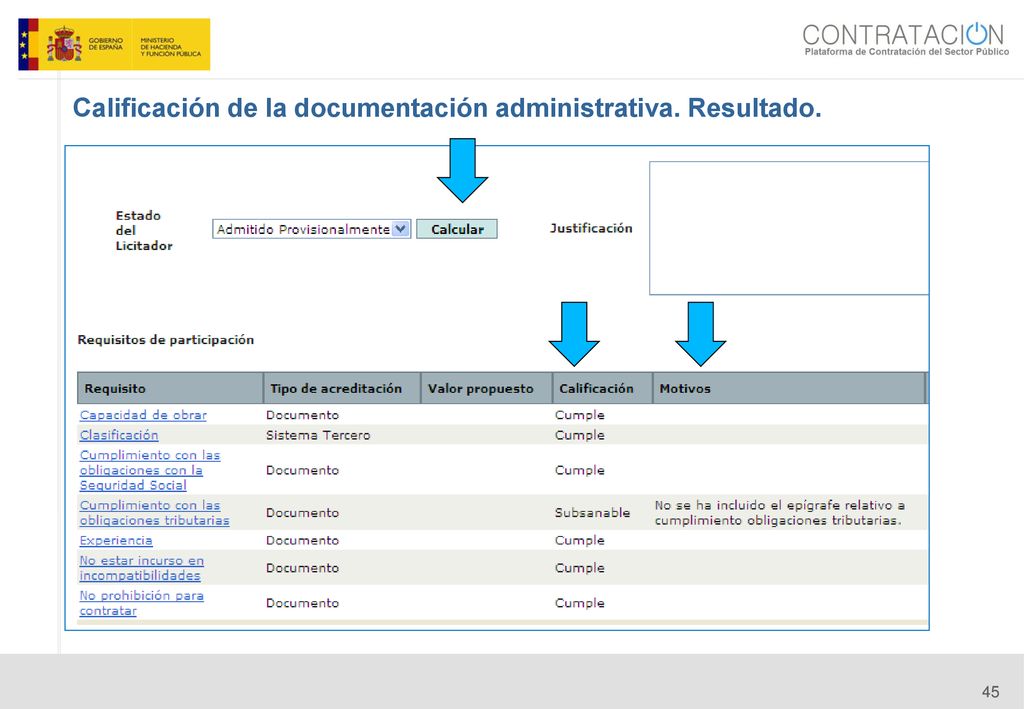Click the Contratación platform logo
The width and height of the screenshot is (1024, 709).
click(906, 39)
